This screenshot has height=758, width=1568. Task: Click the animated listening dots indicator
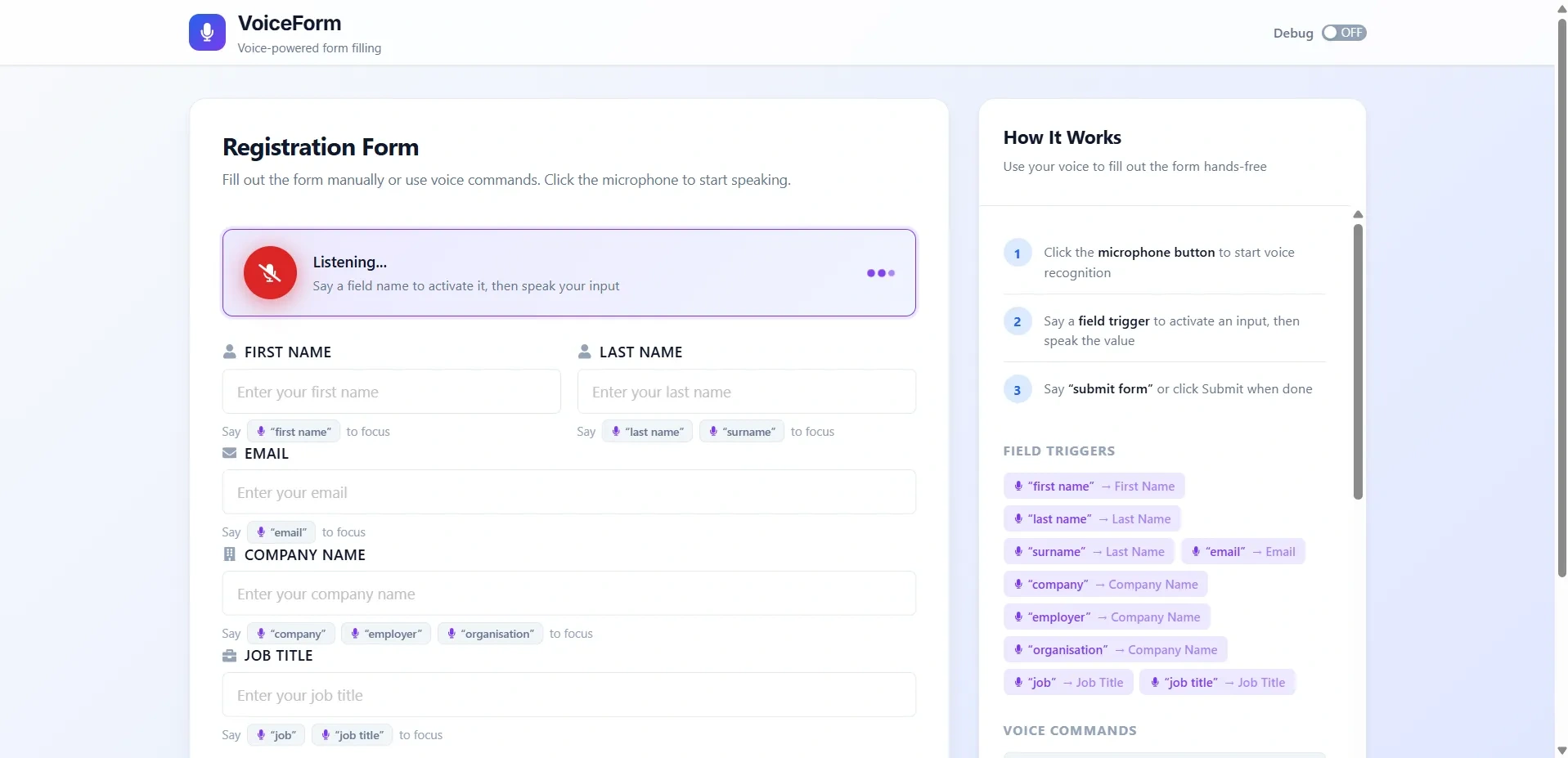(x=881, y=273)
